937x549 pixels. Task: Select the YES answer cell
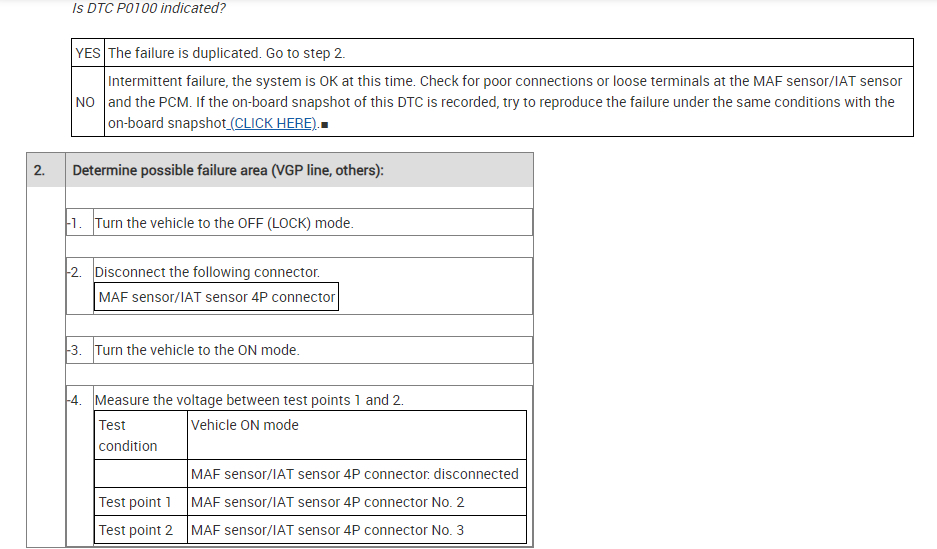click(x=88, y=53)
